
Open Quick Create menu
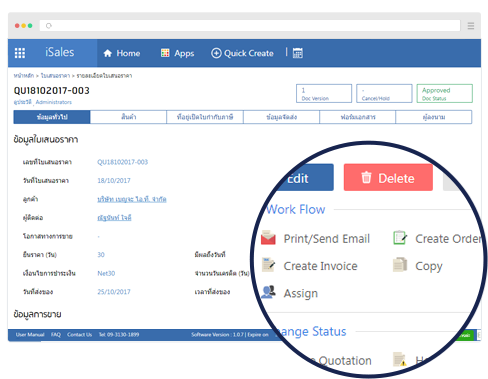(242, 53)
